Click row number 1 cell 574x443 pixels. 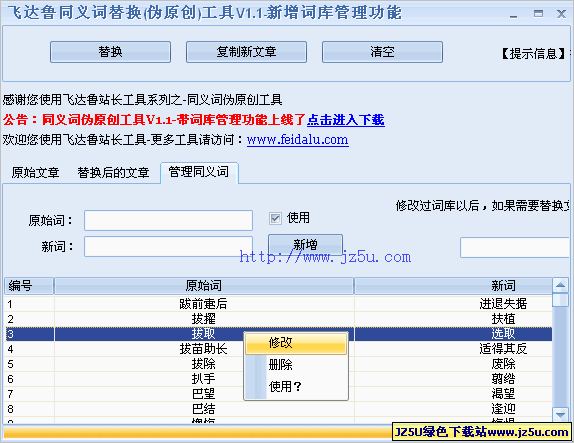29,304
